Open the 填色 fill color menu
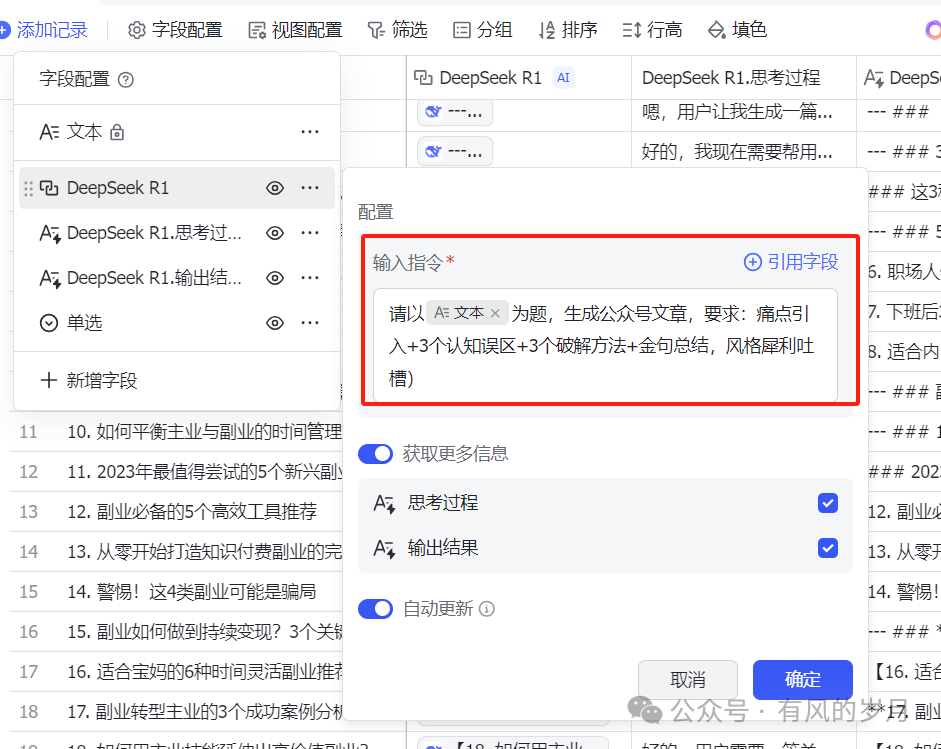The image size is (941, 749). coord(737,29)
